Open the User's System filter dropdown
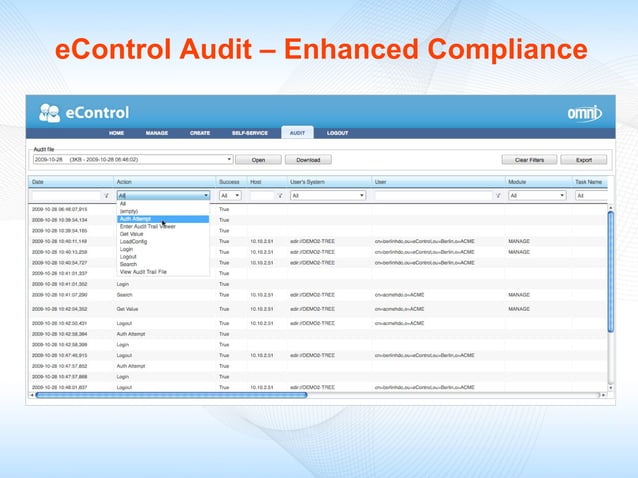 point(328,196)
